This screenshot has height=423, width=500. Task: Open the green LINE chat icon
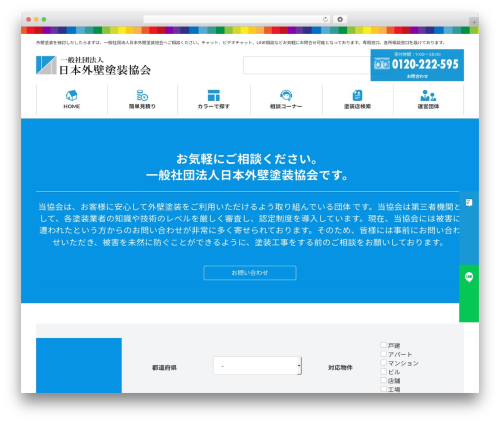pyautogui.click(x=469, y=277)
